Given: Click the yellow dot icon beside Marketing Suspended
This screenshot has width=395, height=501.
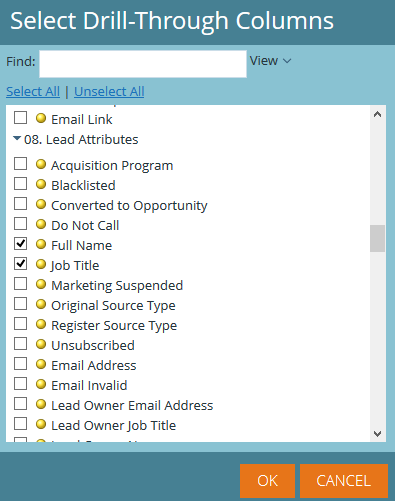Looking at the screenshot, I should click(41, 284).
